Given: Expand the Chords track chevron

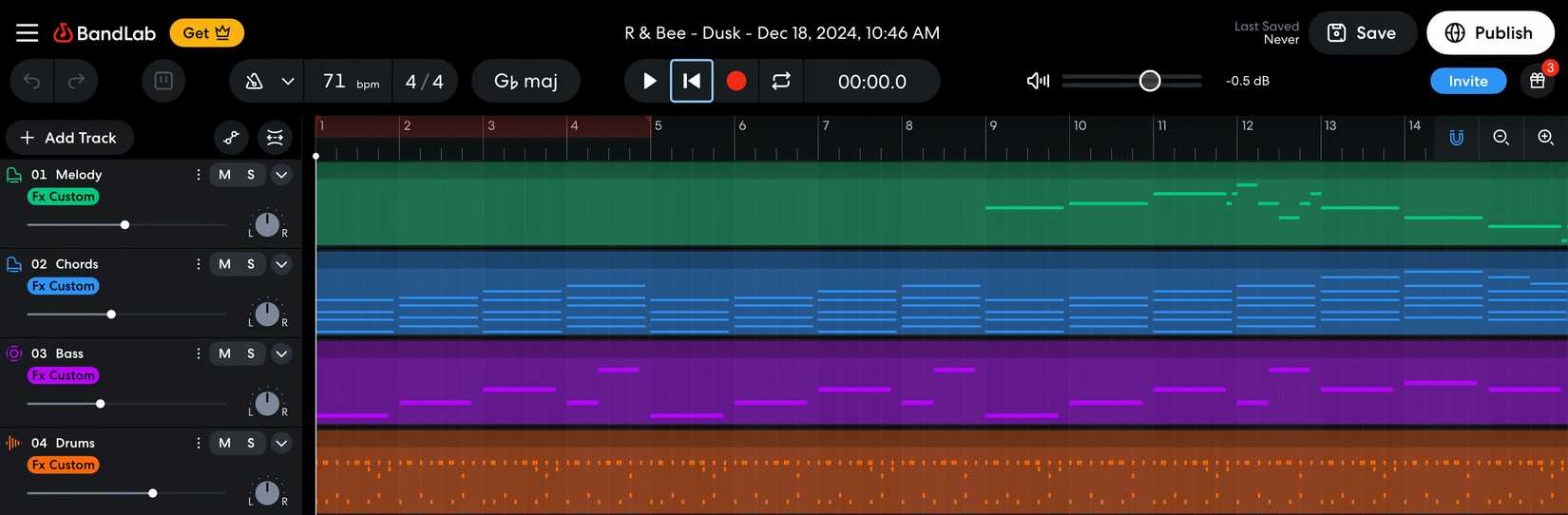Looking at the screenshot, I should click(281, 264).
